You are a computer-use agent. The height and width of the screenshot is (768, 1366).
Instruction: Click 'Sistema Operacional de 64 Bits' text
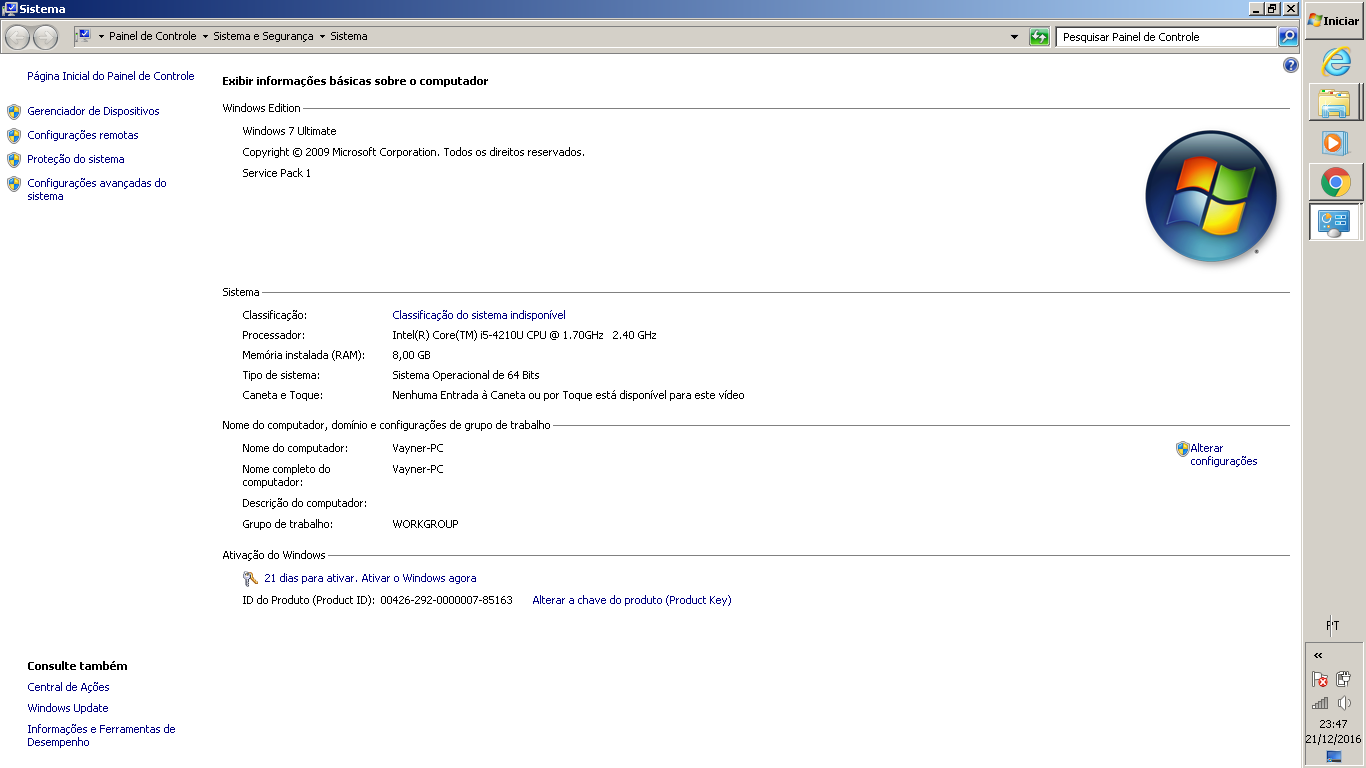click(466, 375)
